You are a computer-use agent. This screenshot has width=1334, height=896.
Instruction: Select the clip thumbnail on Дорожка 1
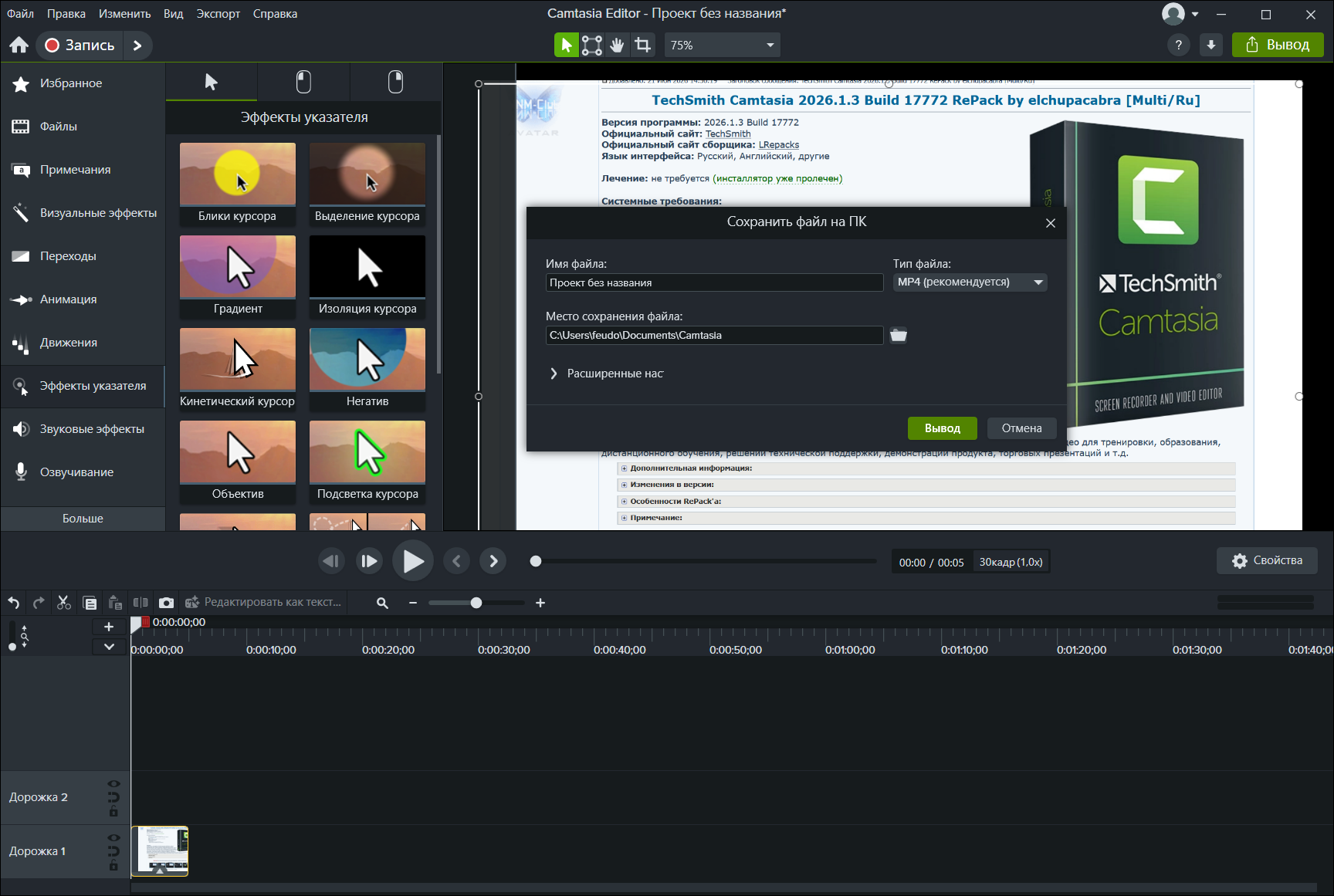[160, 850]
